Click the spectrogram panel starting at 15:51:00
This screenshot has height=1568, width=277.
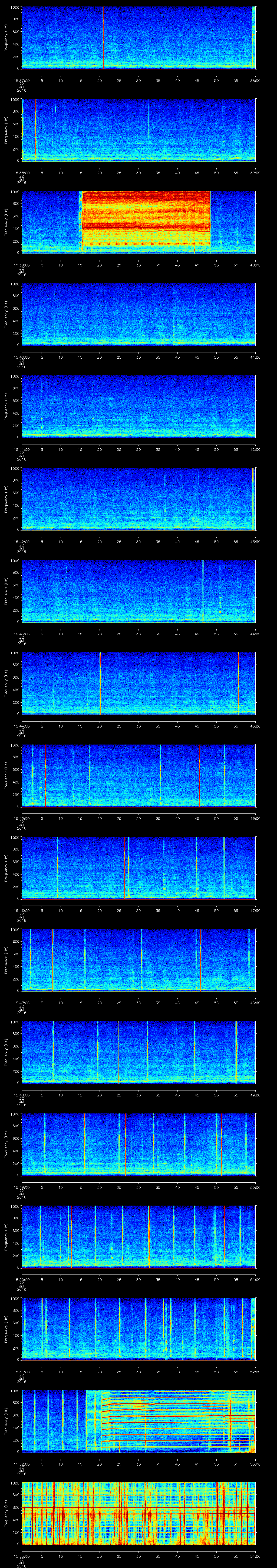tap(139, 1329)
